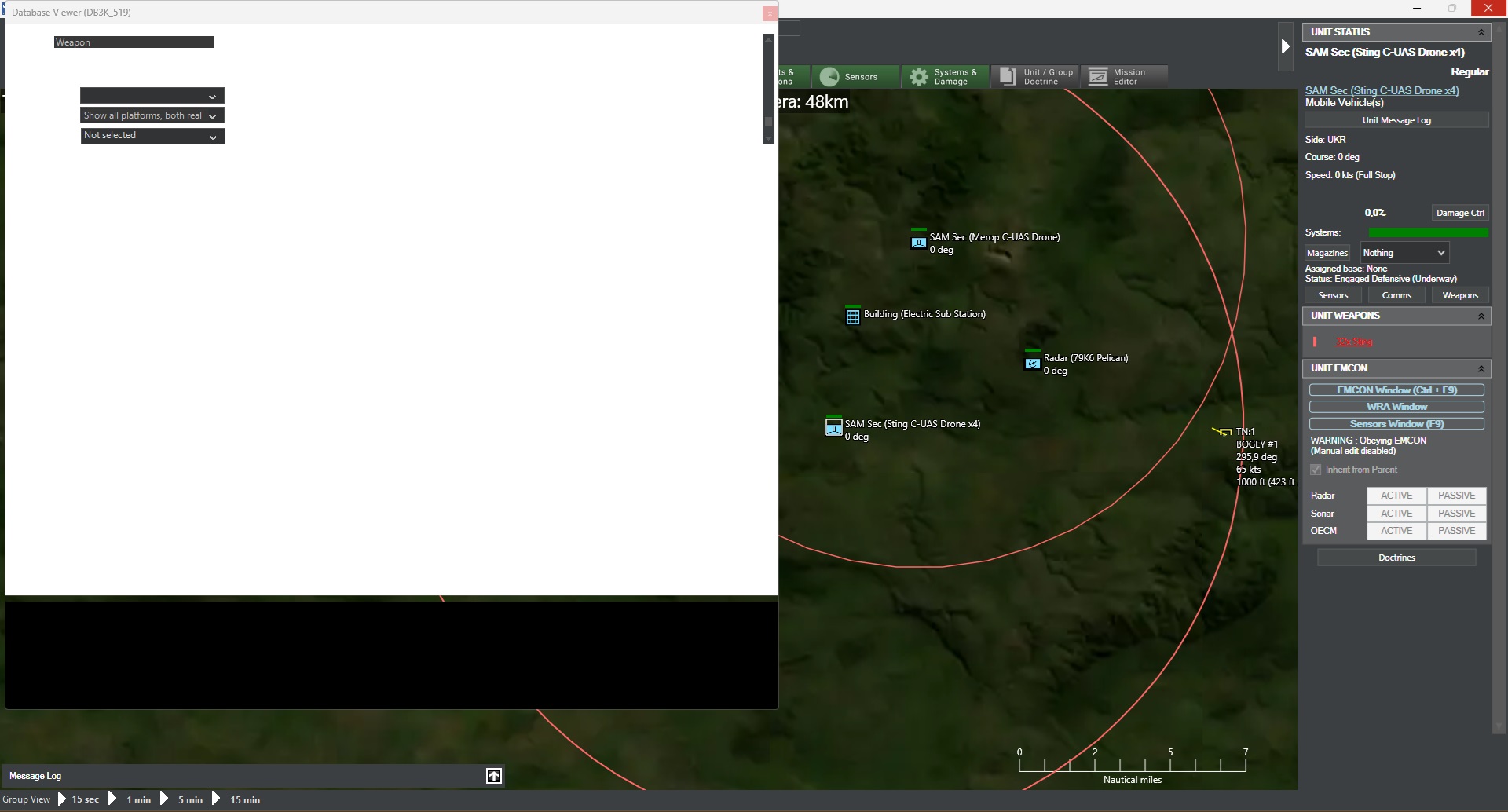Collapse the UNIT WEAPONS panel
The image size is (1508, 812).
pos(1481,316)
